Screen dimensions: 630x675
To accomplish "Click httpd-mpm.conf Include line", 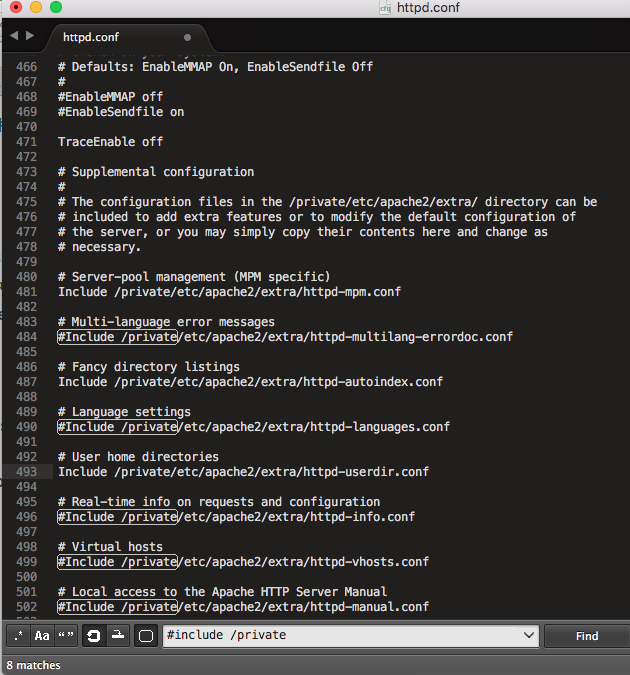I will pos(230,292).
